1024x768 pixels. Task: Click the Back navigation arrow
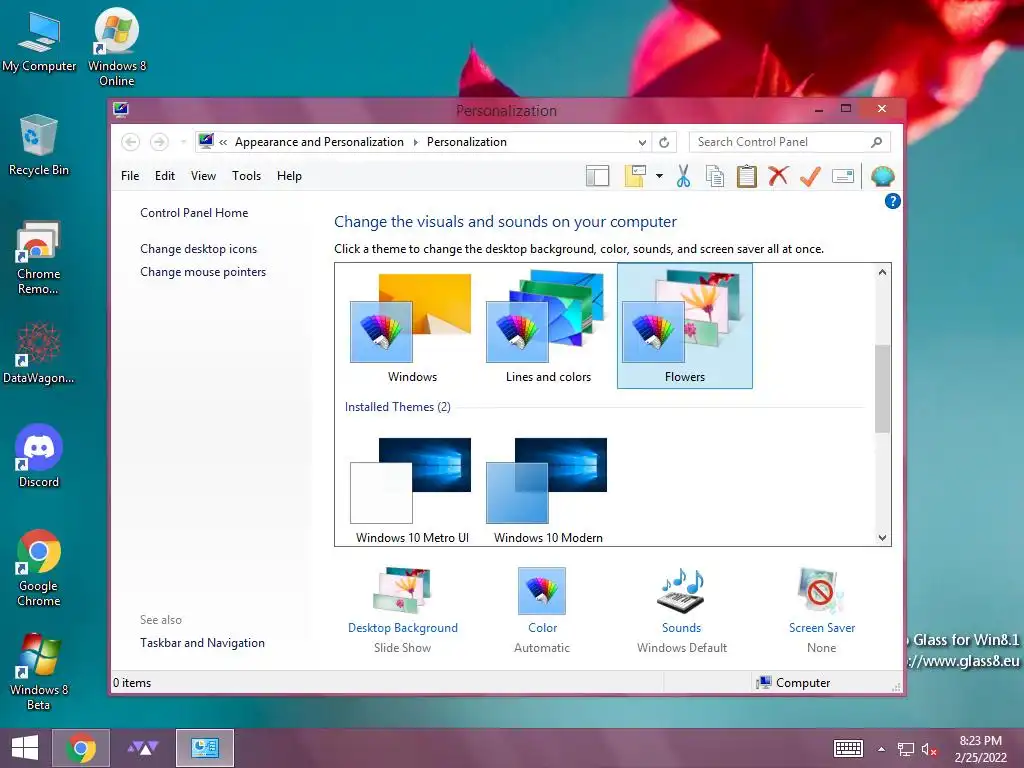click(131, 142)
